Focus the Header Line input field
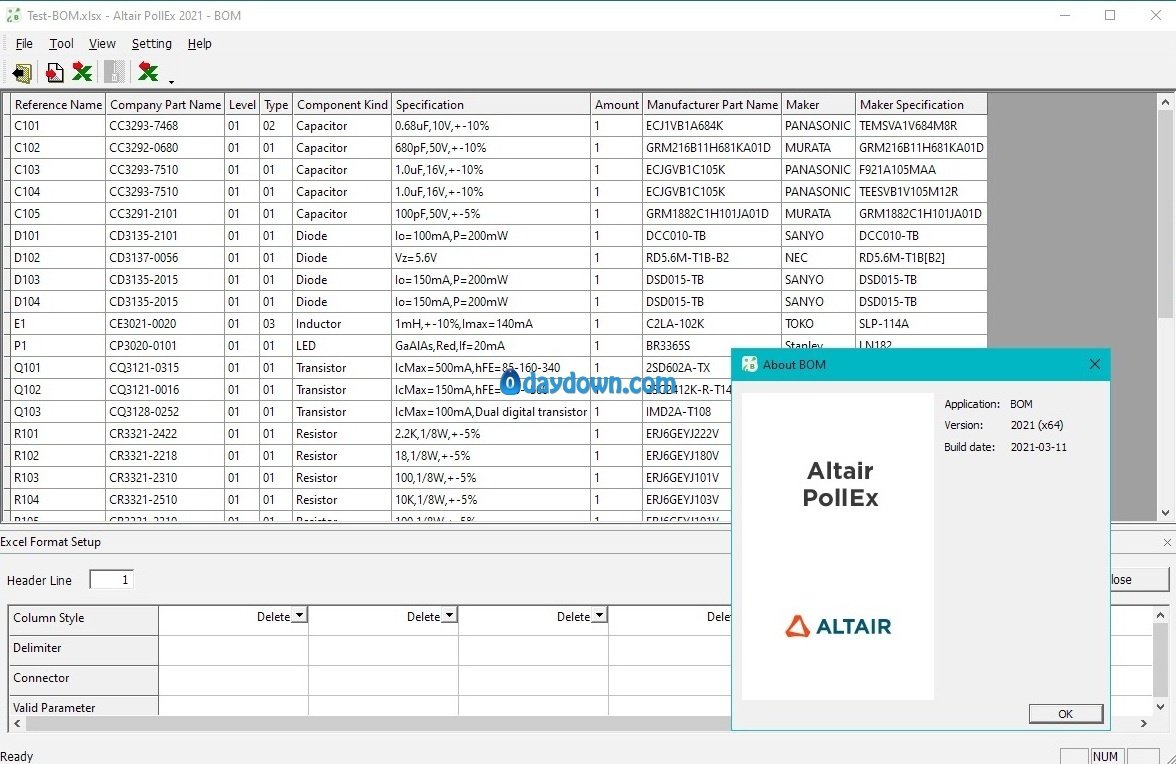 (x=111, y=580)
